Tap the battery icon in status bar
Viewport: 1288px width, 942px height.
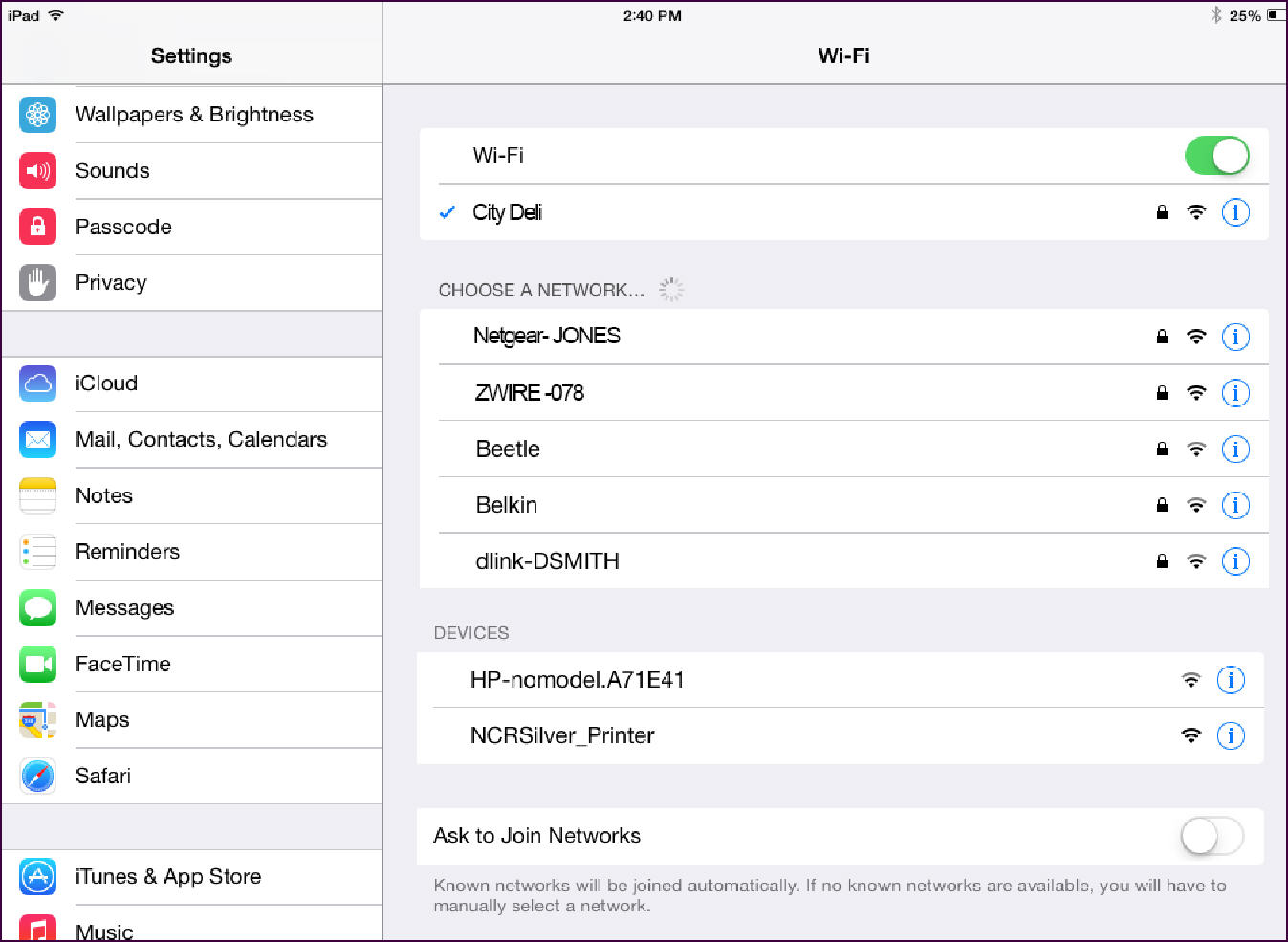pyautogui.click(x=1277, y=15)
